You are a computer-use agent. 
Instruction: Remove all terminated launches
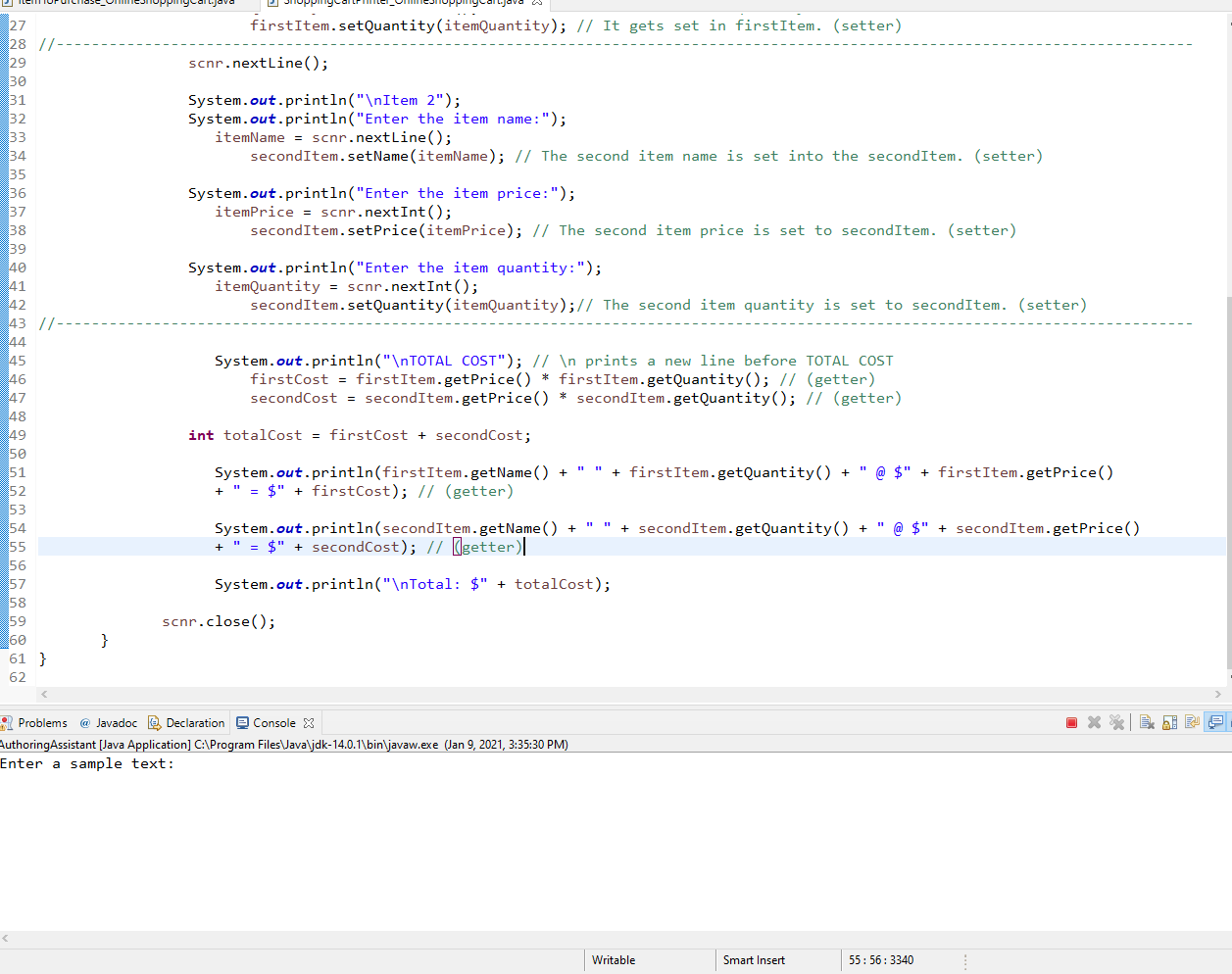click(1117, 722)
